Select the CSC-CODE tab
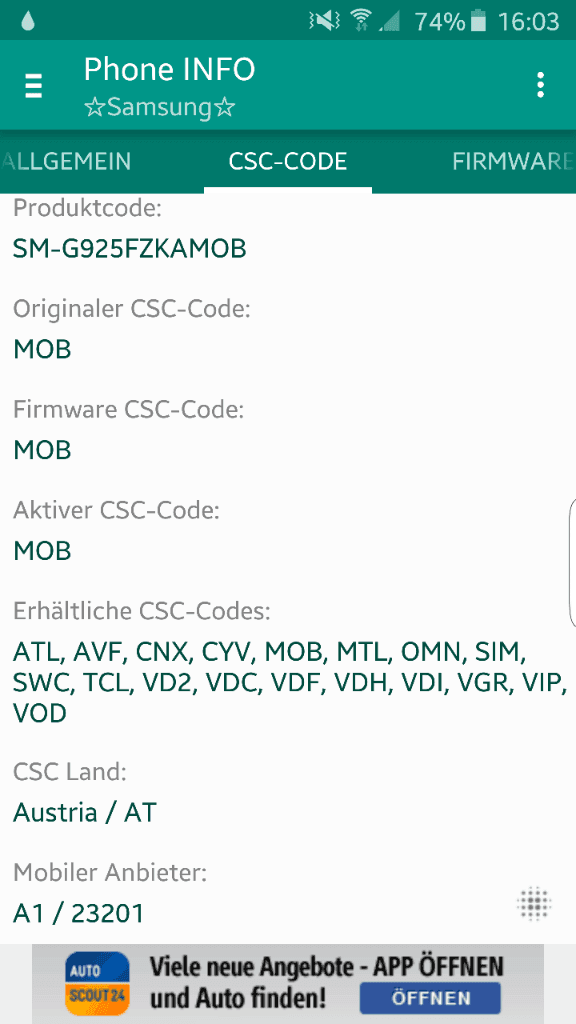Image resolution: width=576 pixels, height=1024 pixels. [x=288, y=161]
